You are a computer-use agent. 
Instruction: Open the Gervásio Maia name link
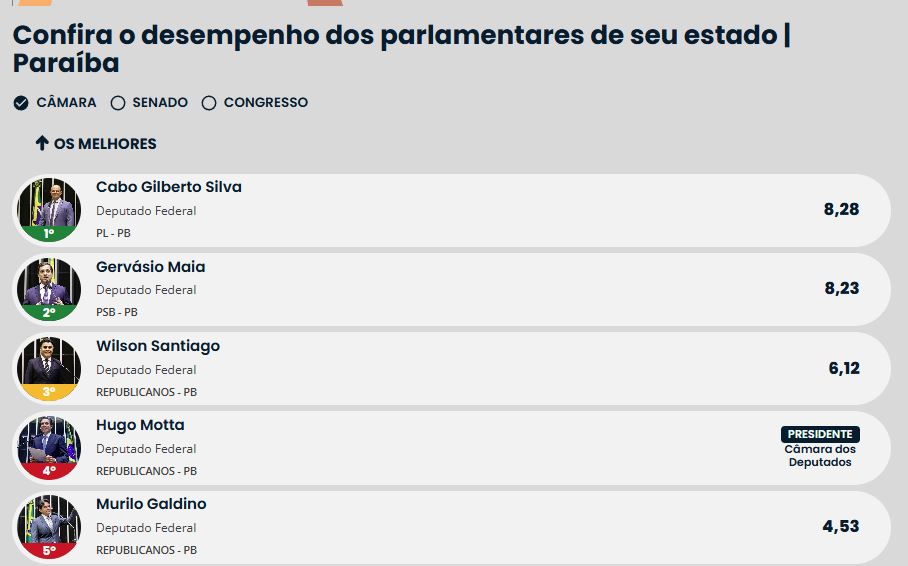(x=151, y=267)
